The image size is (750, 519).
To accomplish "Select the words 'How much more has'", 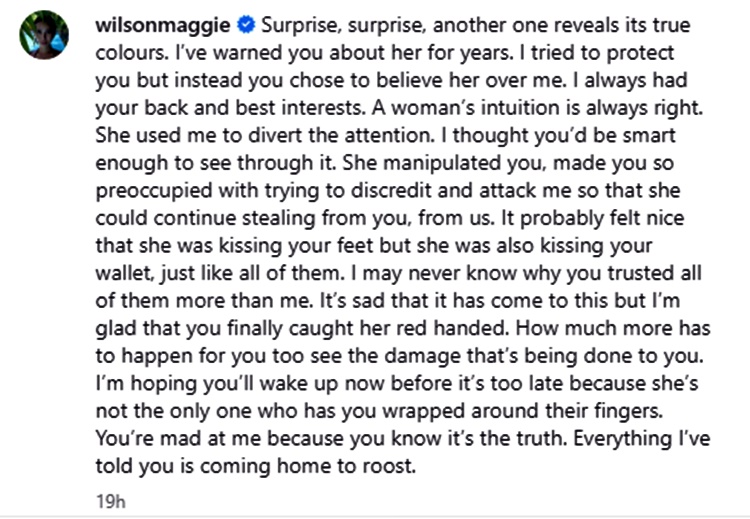I will [x=613, y=328].
